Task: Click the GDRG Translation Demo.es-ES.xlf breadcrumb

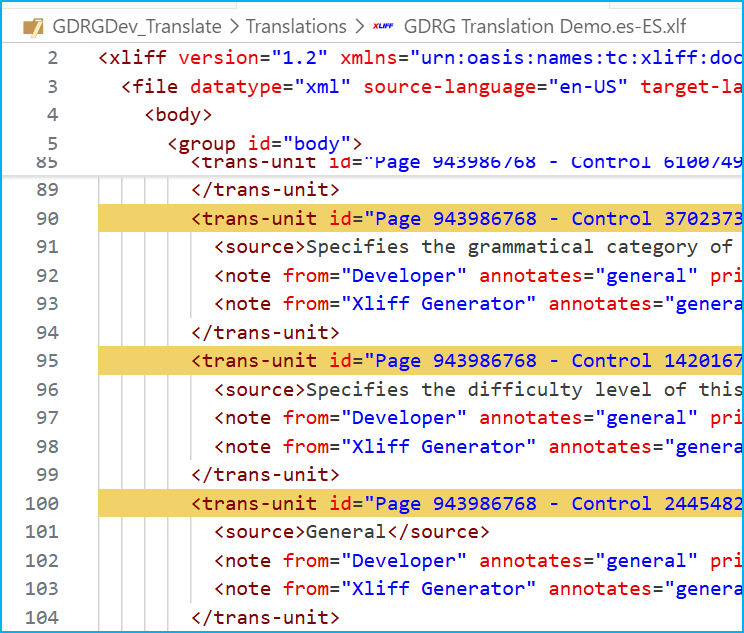Action: click(x=545, y=26)
